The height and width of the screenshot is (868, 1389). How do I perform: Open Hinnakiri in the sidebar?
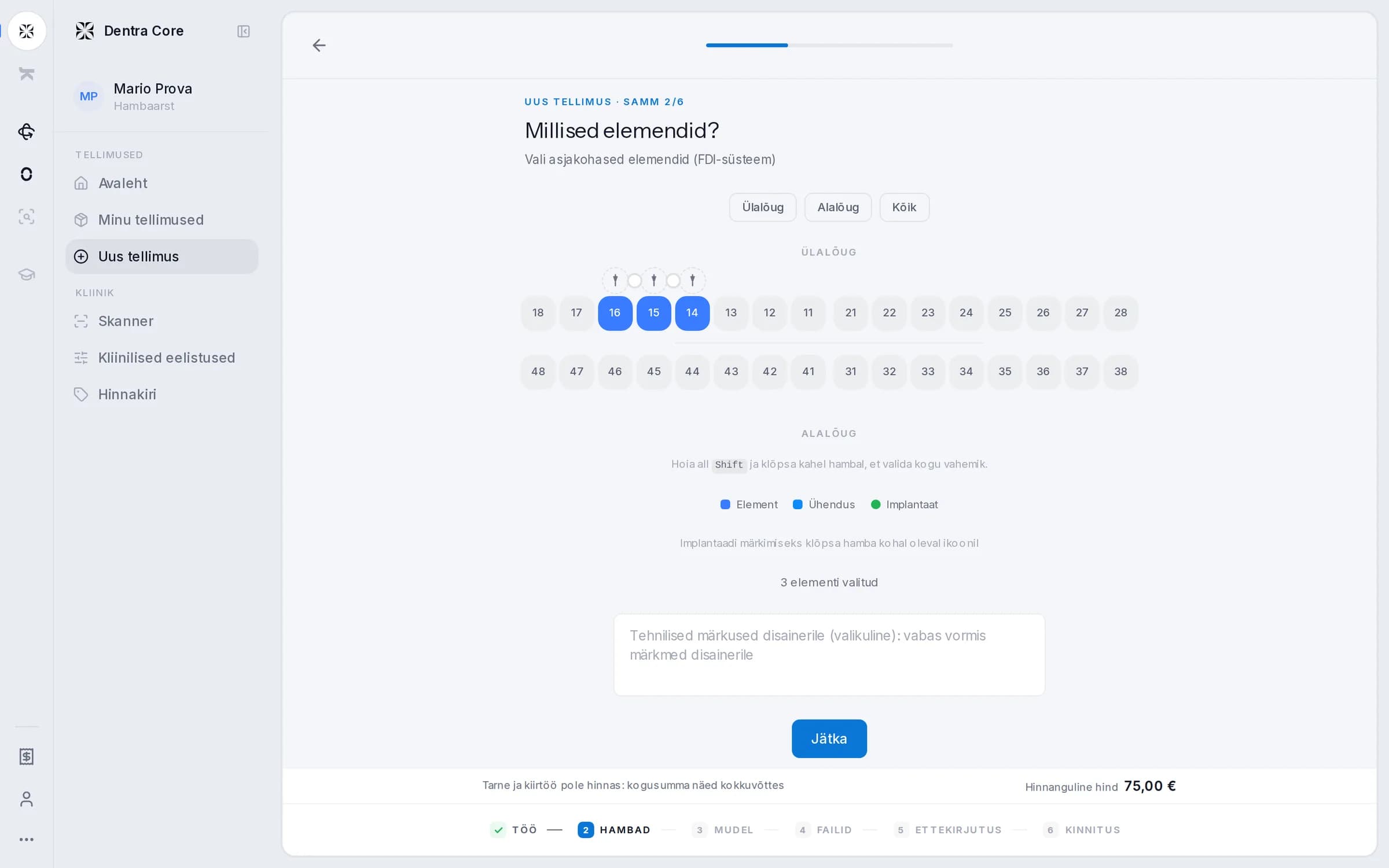click(x=162, y=395)
